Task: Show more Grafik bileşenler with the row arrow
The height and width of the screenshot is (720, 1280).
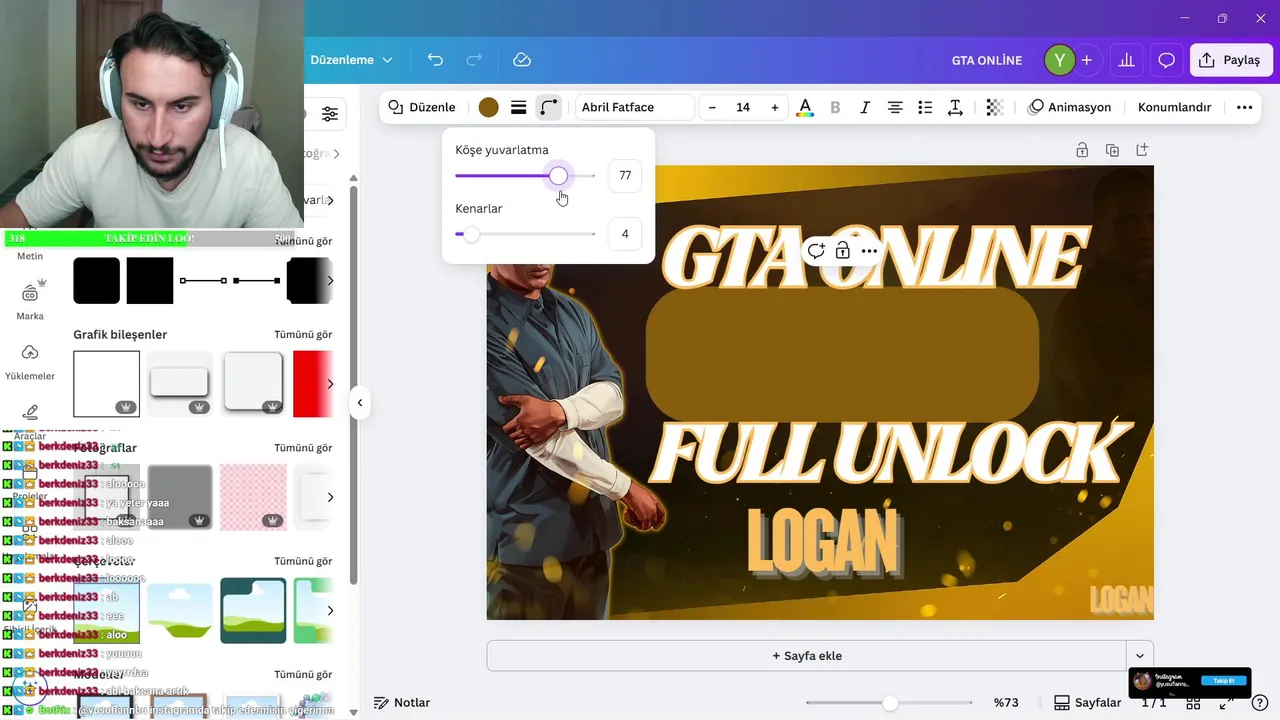Action: click(x=329, y=384)
